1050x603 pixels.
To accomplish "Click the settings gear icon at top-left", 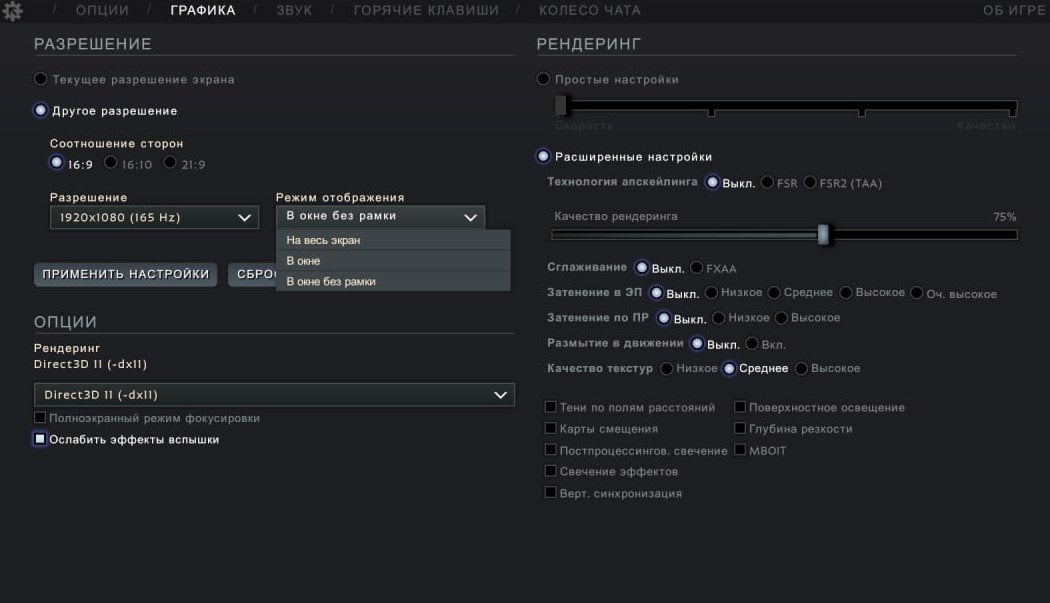I will tap(12, 10).
